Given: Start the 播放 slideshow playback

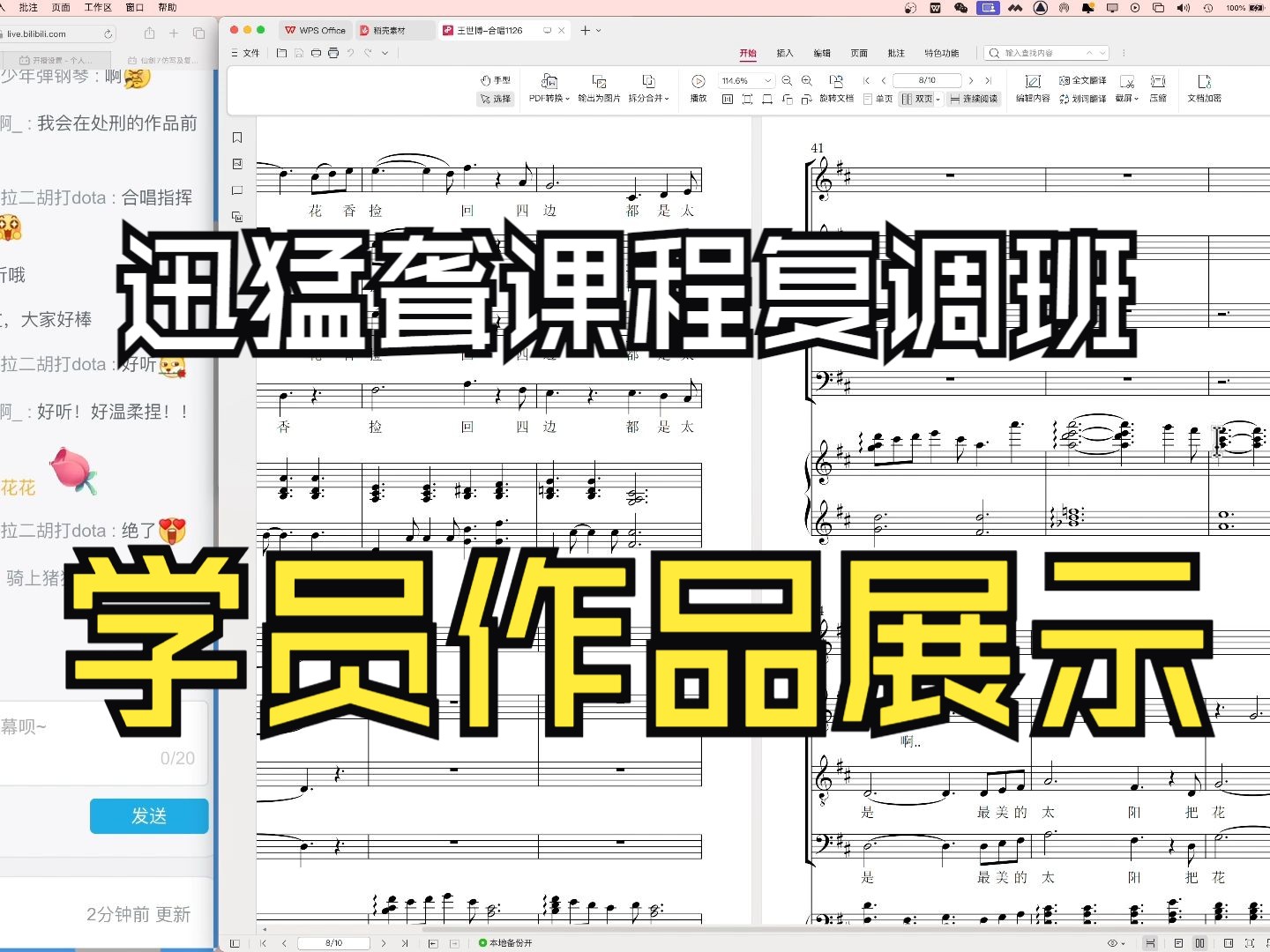Looking at the screenshot, I should tap(698, 89).
